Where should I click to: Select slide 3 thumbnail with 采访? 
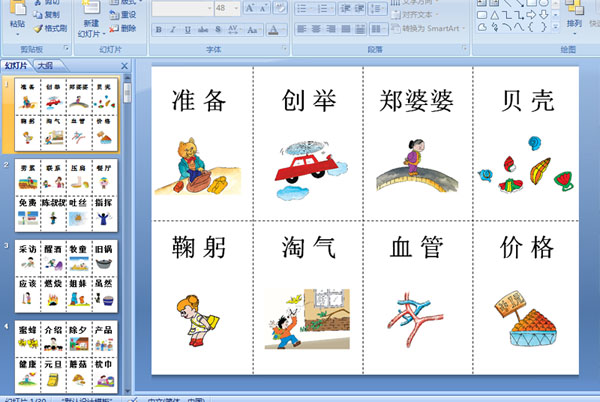(x=66, y=276)
